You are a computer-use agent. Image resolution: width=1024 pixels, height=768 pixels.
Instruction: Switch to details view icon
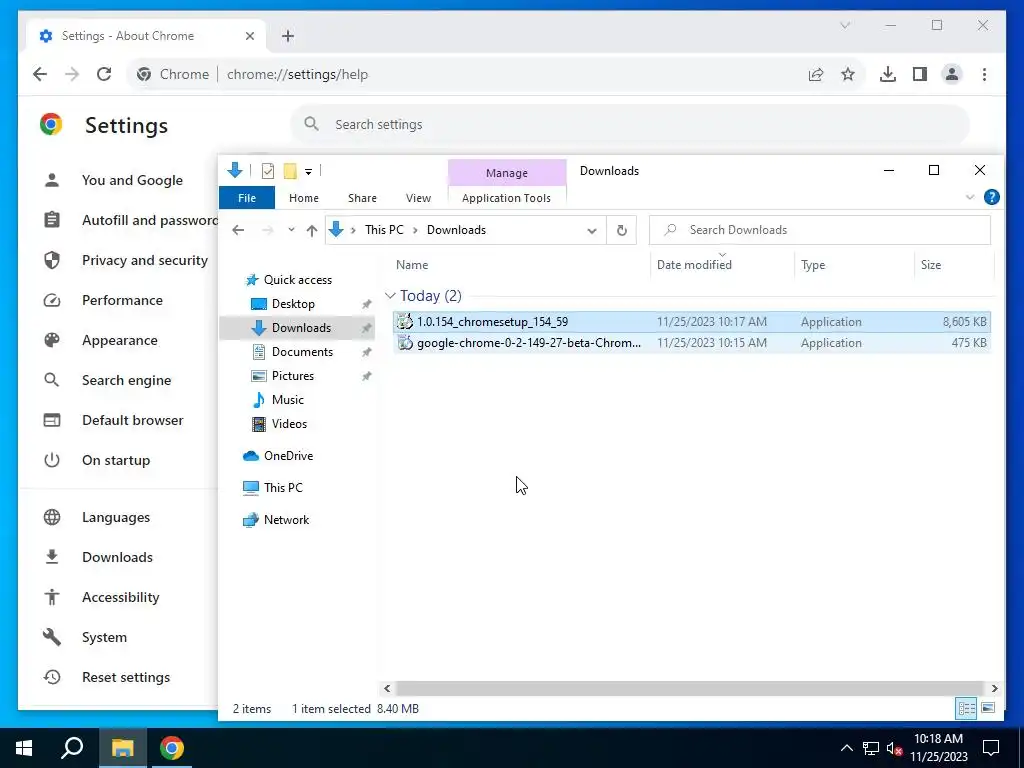click(x=967, y=708)
